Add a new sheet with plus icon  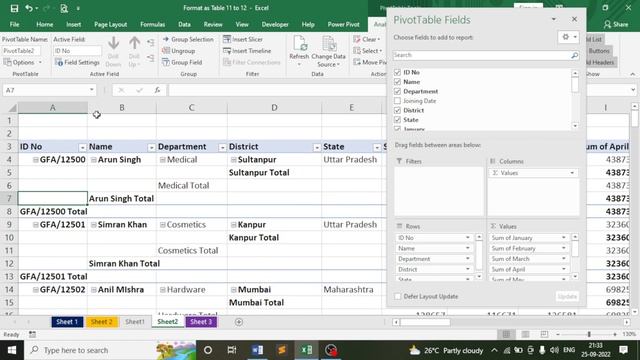[x=239, y=322]
